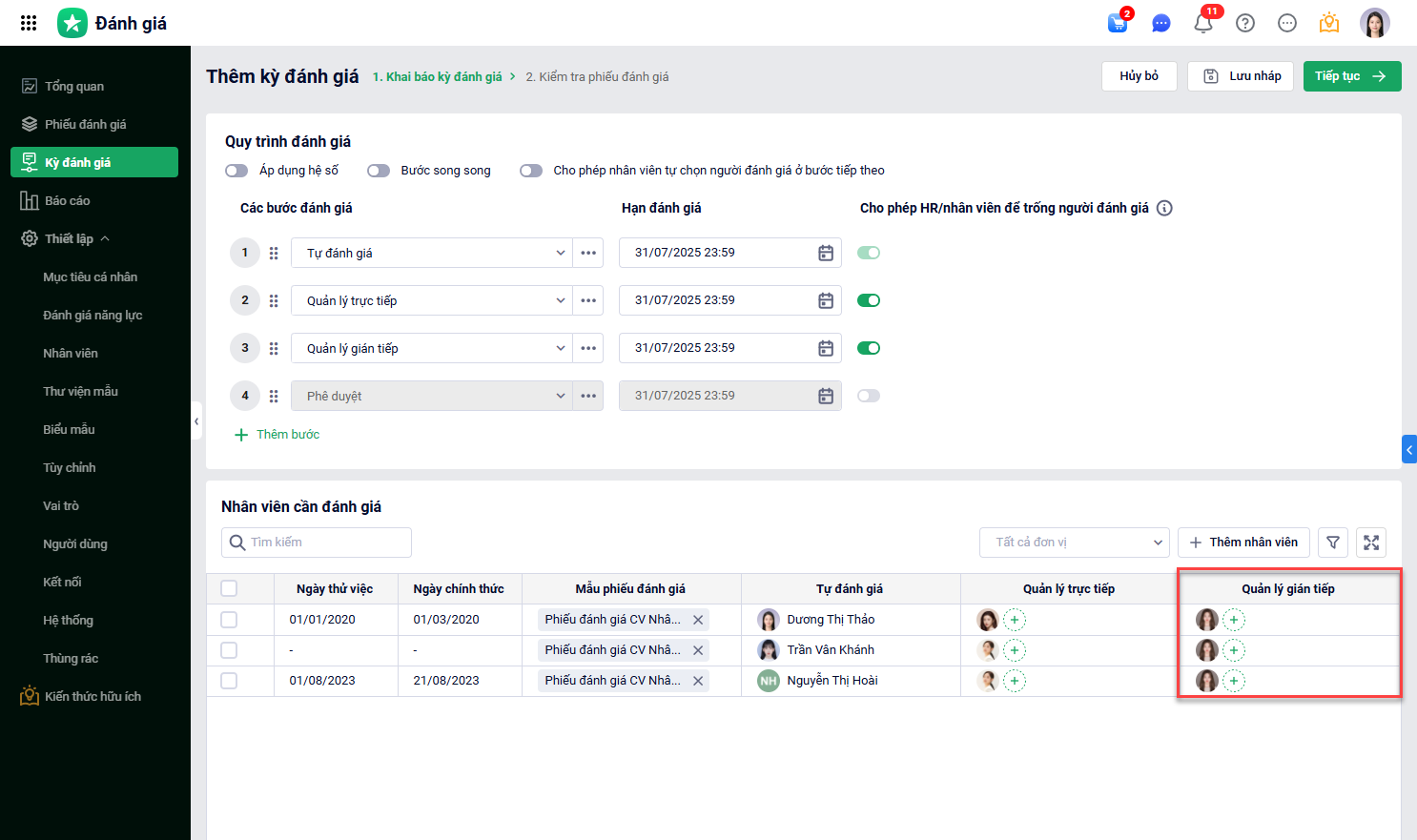Toggle the Áp dụng hệ số switch
Screen dimensions: 1417x840
[236, 171]
